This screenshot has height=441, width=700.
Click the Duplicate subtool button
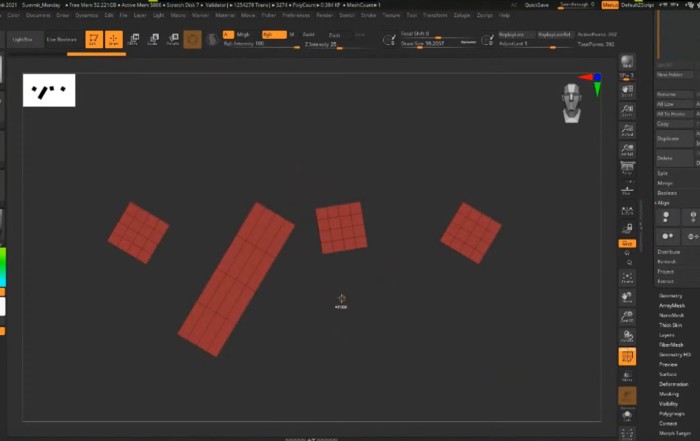[668, 138]
